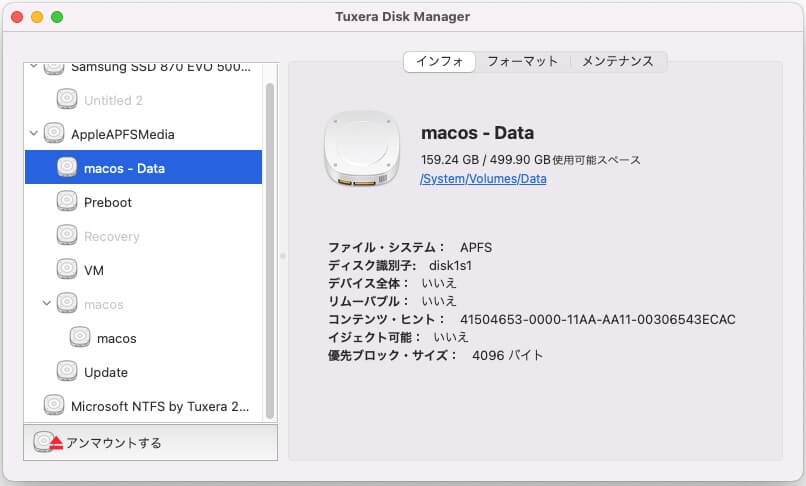The height and width of the screenshot is (486, 806).
Task: Click the macos - Data heading in info pane
Action: 478,133
